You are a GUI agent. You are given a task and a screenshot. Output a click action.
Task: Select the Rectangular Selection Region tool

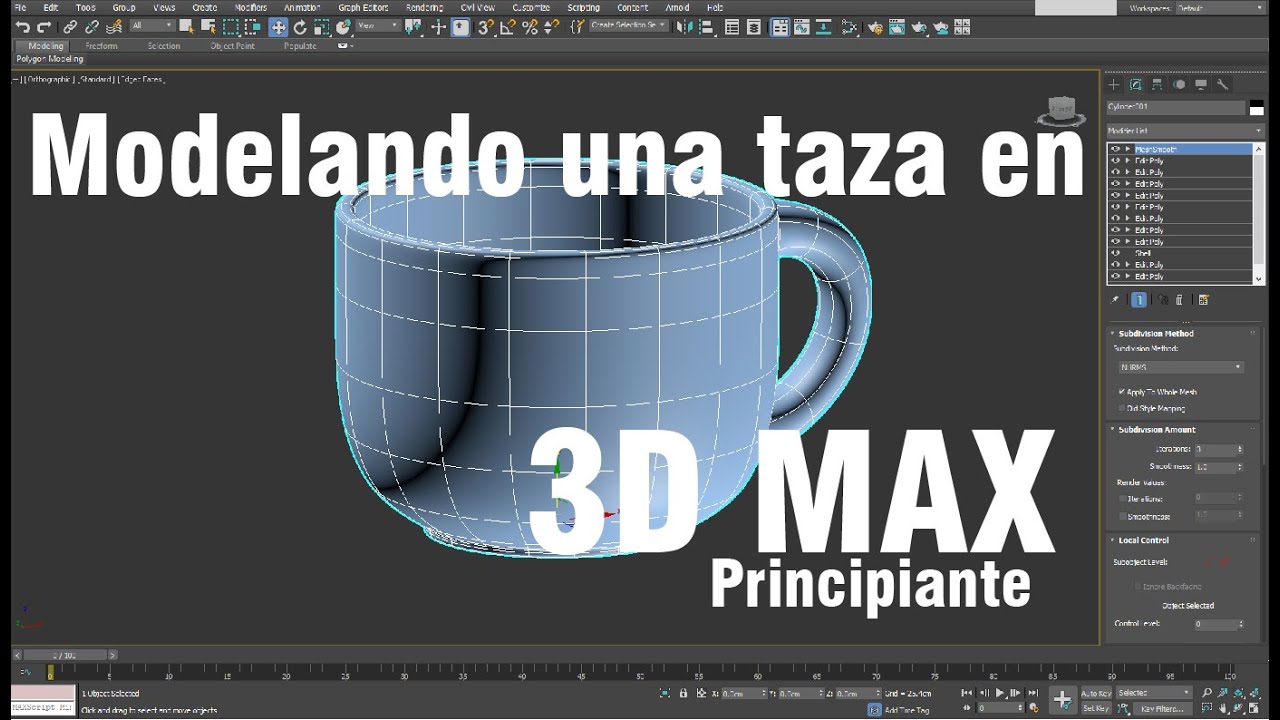click(231, 27)
